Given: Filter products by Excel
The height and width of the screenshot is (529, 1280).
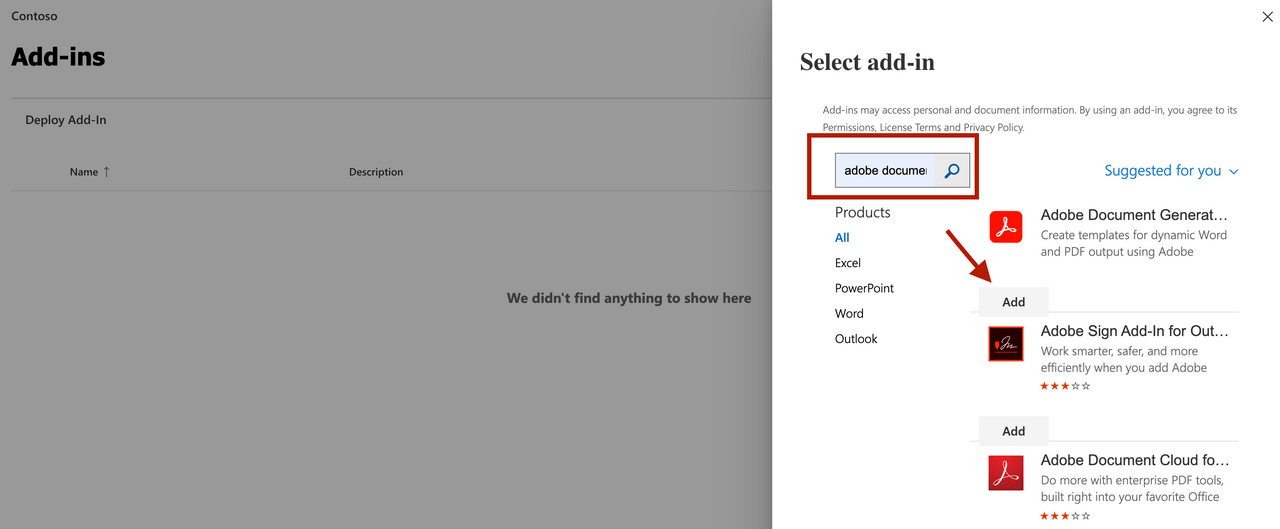Looking at the screenshot, I should pyautogui.click(x=848, y=263).
